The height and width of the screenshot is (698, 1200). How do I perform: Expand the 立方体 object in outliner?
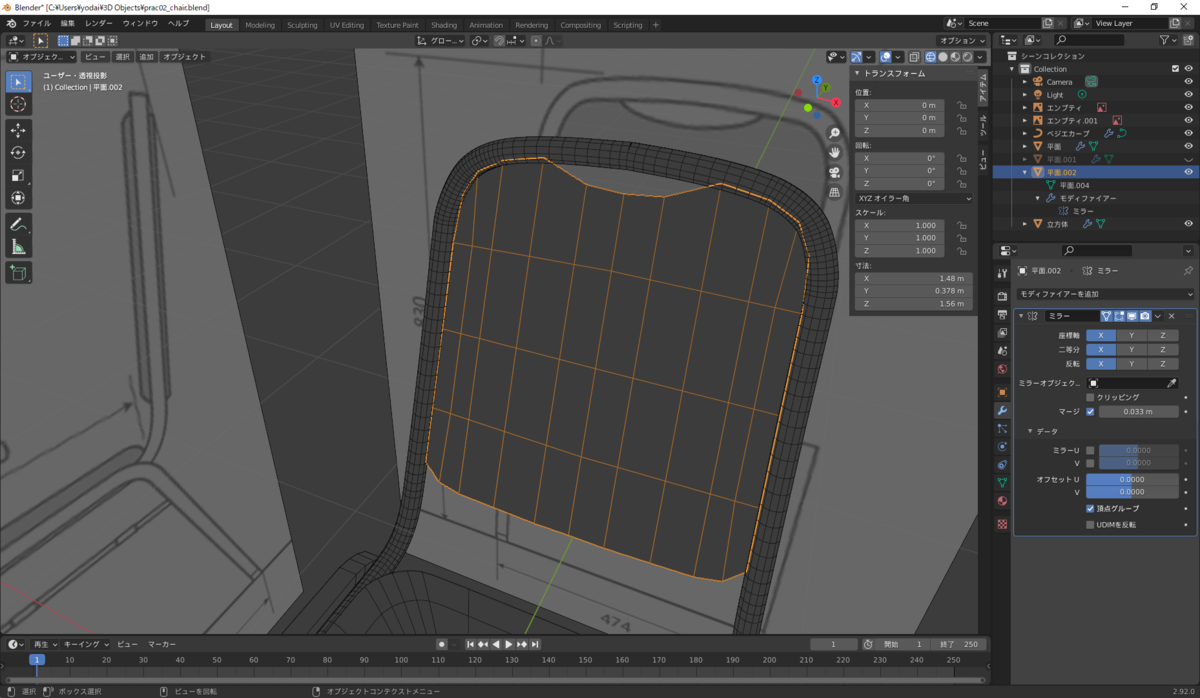point(1025,224)
